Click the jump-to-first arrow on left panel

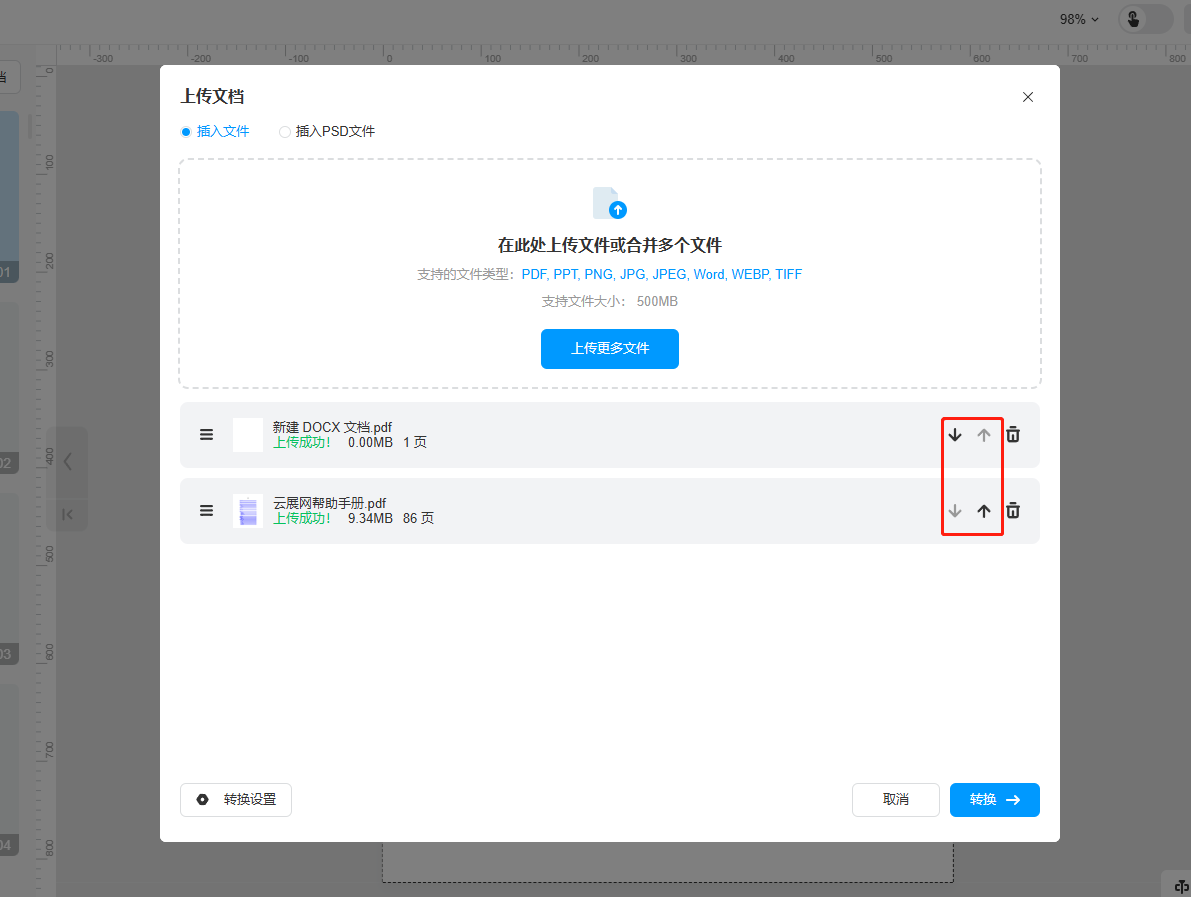67,514
